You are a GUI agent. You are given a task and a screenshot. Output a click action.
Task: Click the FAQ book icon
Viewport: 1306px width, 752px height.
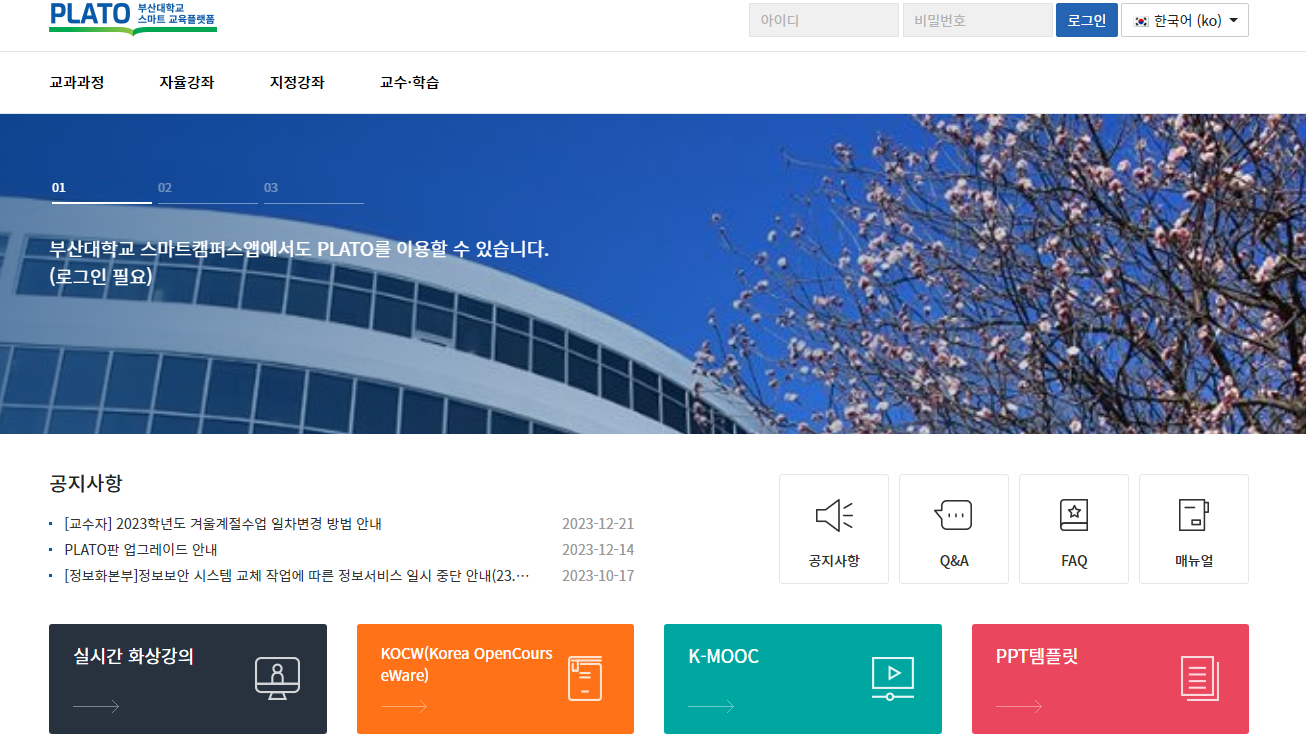click(1073, 528)
